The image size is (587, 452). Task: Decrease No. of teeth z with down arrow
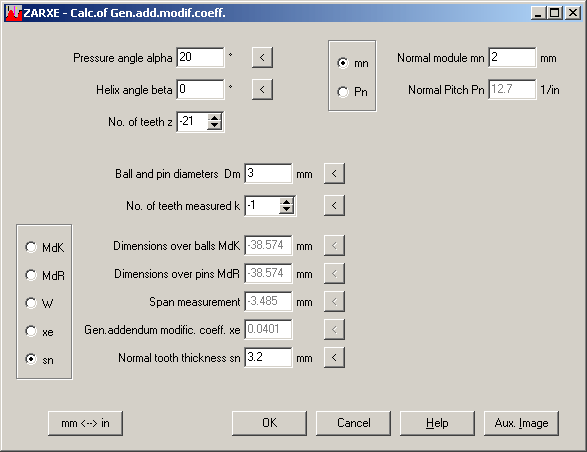click(215, 126)
